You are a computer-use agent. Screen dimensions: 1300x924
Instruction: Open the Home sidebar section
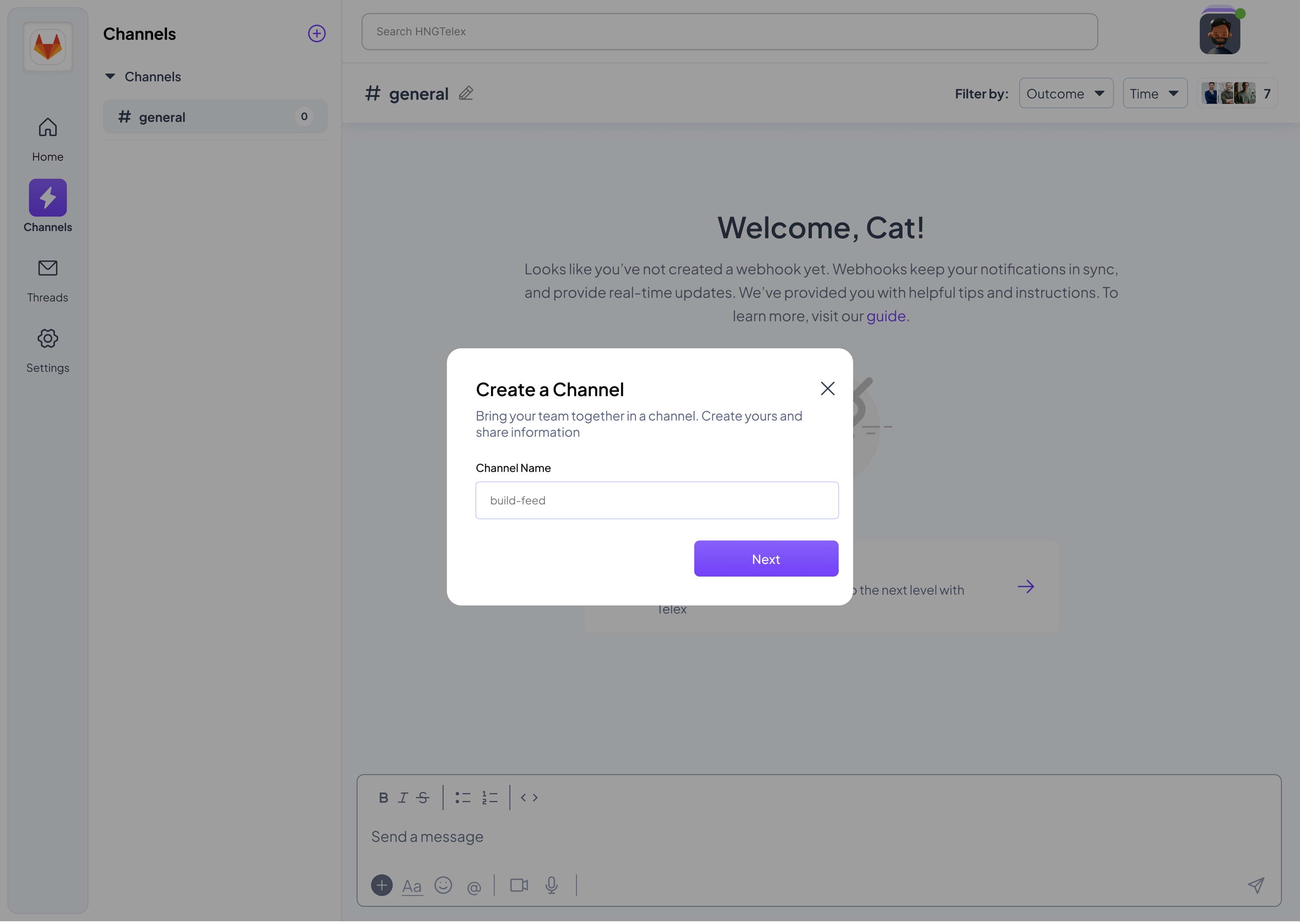pyautogui.click(x=48, y=139)
